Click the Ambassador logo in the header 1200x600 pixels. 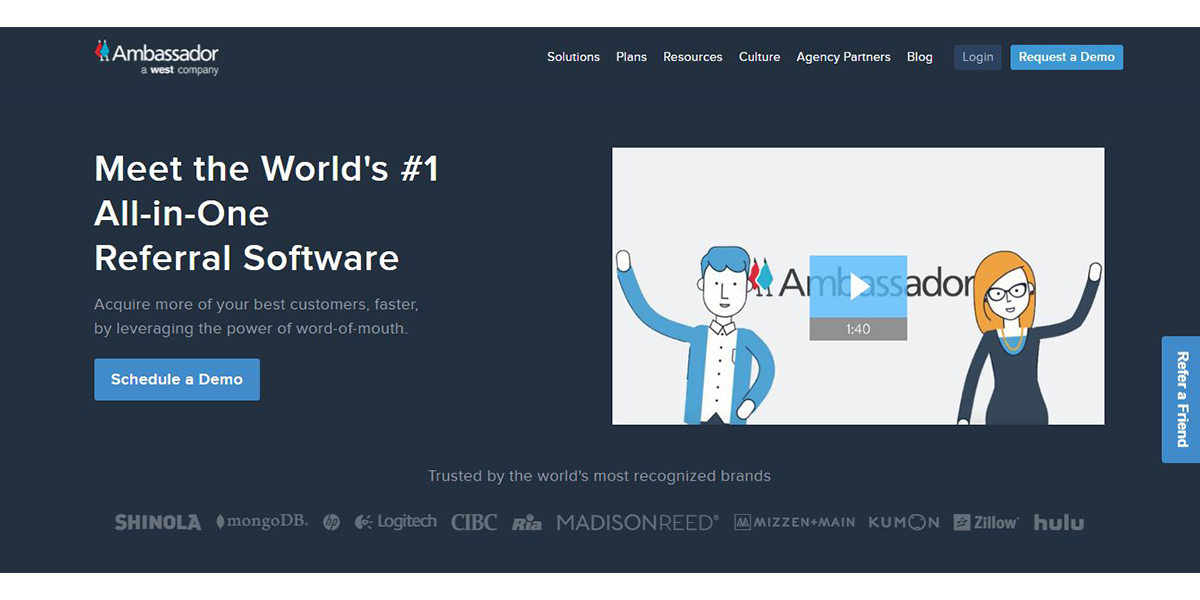157,57
